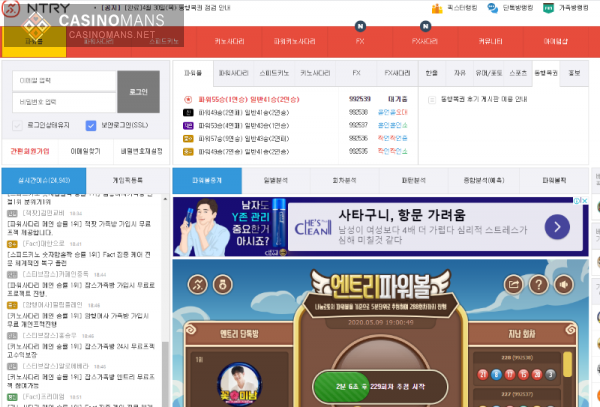Open 아이템샵 in red navigation bar

(x=556, y=41)
